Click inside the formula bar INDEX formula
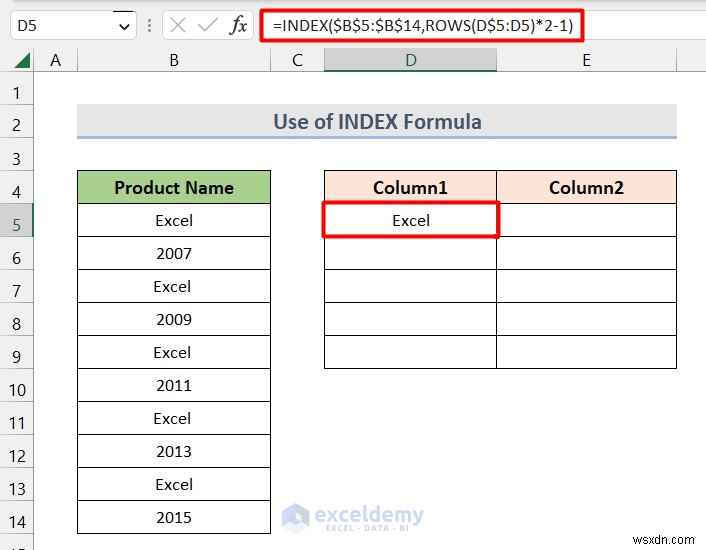The image size is (706, 550). 422,25
